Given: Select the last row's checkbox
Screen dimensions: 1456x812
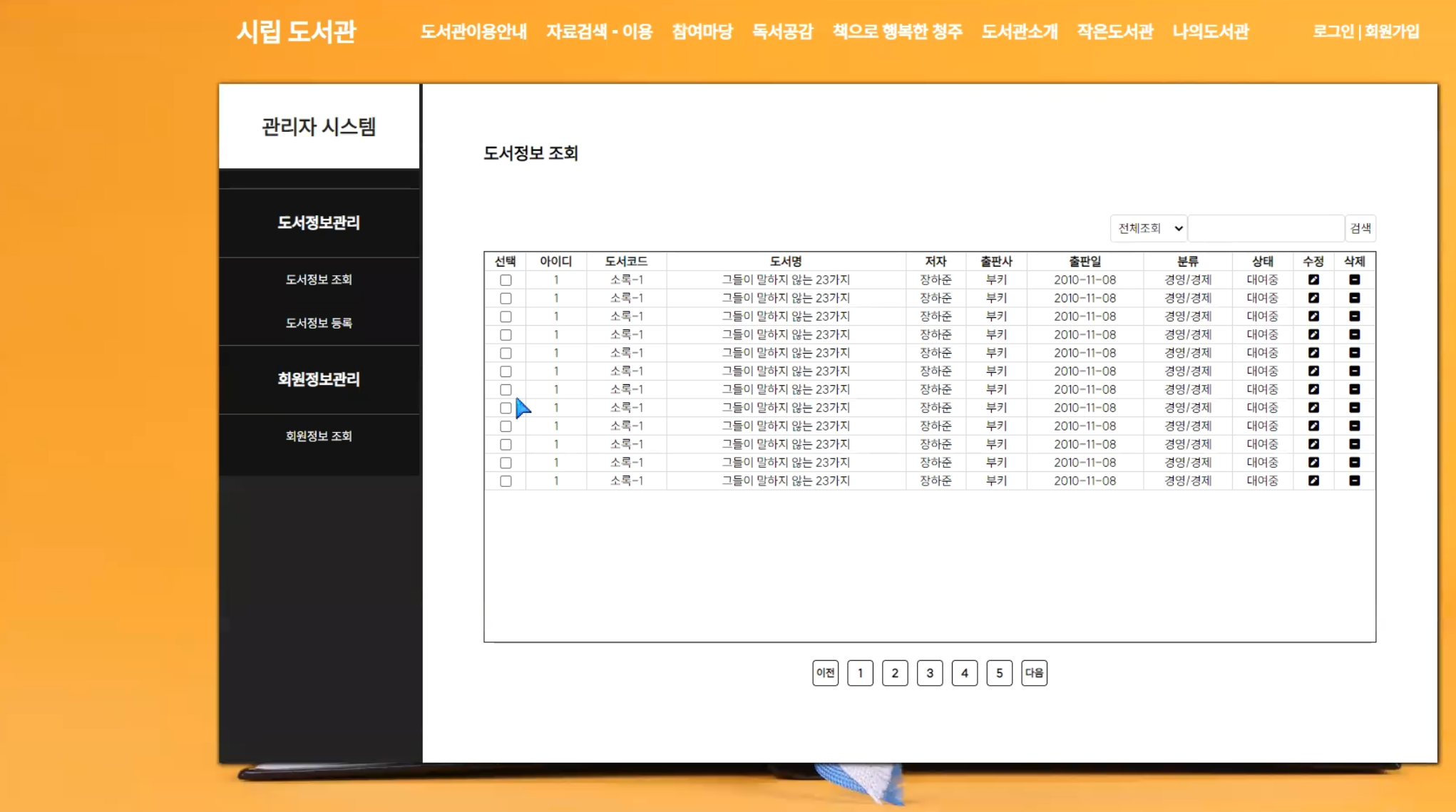Looking at the screenshot, I should coord(506,481).
